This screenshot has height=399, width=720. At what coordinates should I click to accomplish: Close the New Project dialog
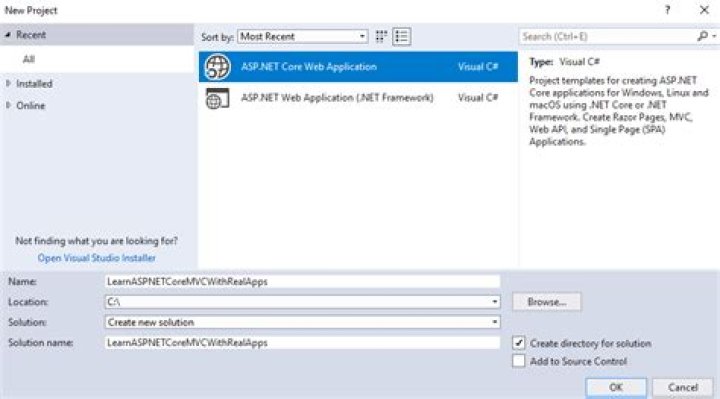[x=704, y=10]
